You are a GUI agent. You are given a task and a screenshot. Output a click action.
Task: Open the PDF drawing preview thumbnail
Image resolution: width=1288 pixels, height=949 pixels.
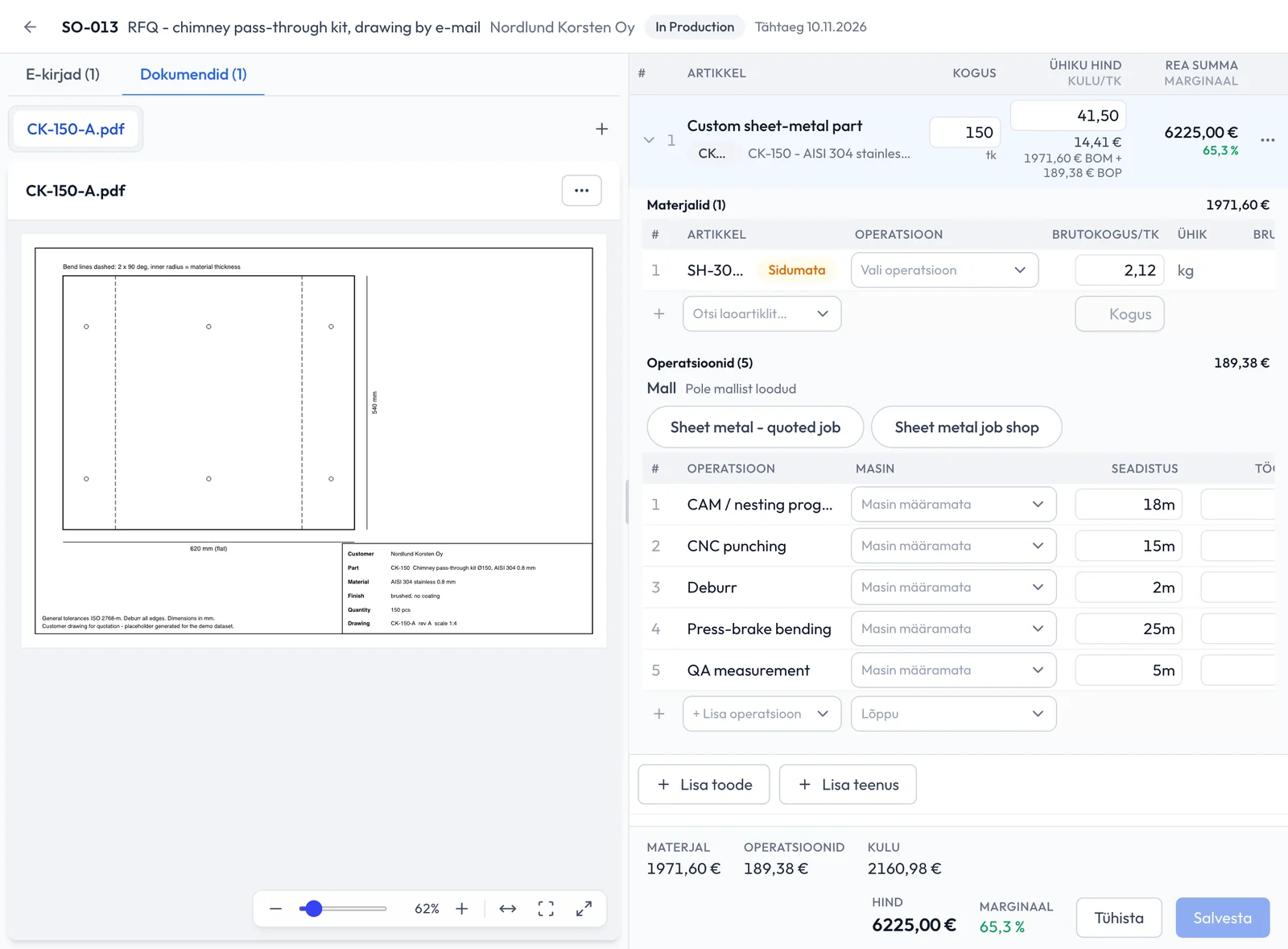pyautogui.click(x=314, y=441)
